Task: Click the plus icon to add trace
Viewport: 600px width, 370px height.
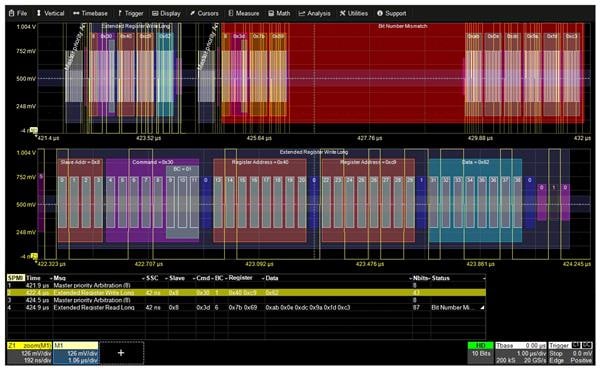Action: 121,353
